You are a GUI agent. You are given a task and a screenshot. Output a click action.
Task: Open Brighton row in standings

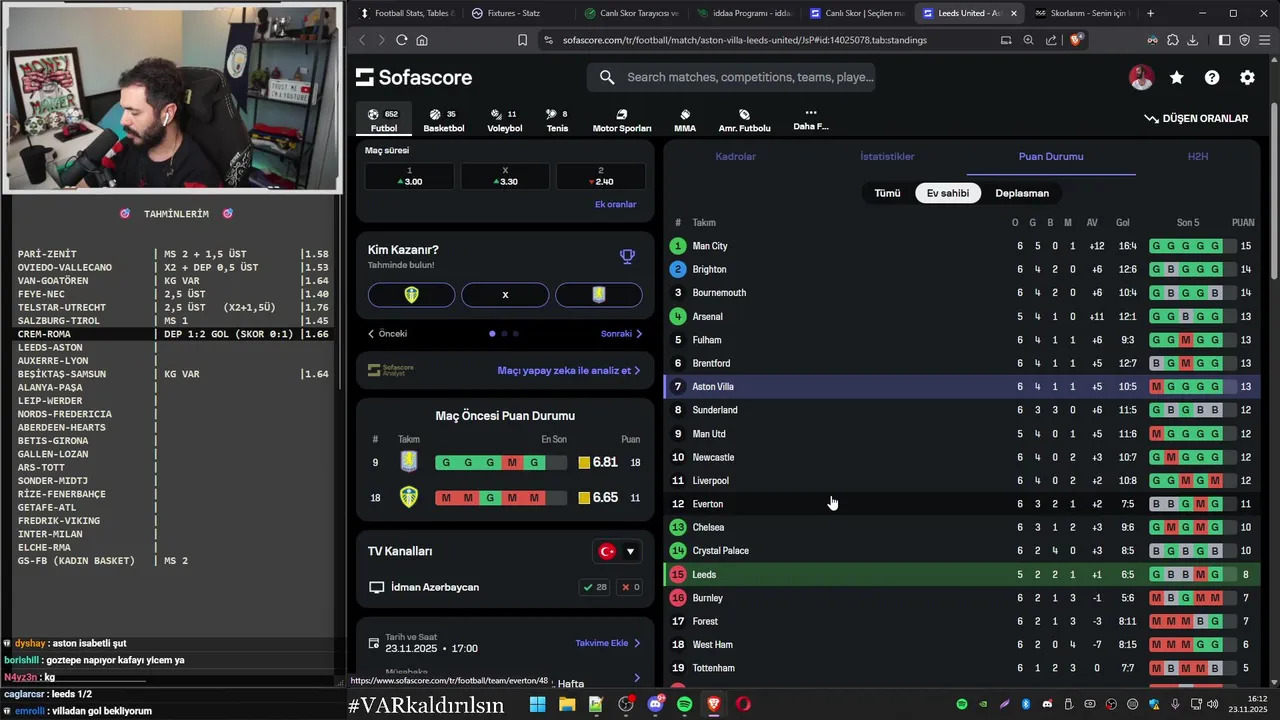point(961,269)
